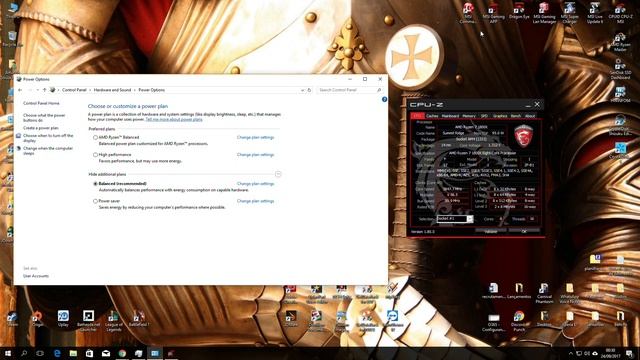This screenshot has height=360, width=640.
Task: Launch Microsoft Edge from taskbar
Action: click(57, 353)
